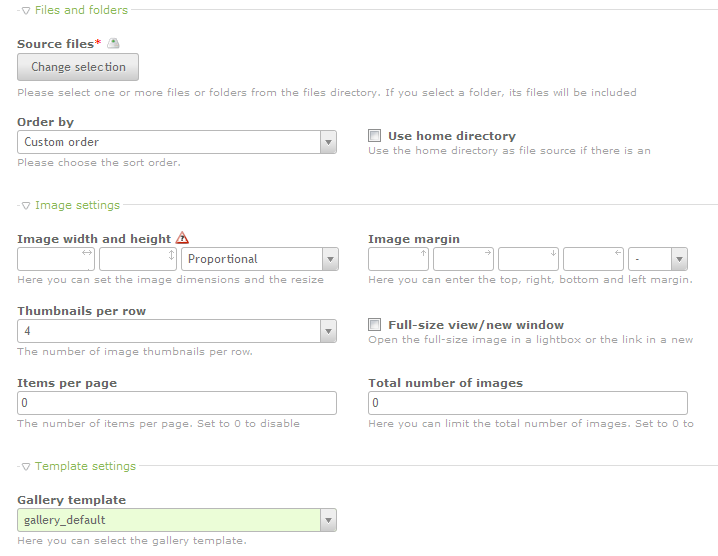718x556 pixels.
Task: Click the Image settings triangle icon
Action: (26, 205)
